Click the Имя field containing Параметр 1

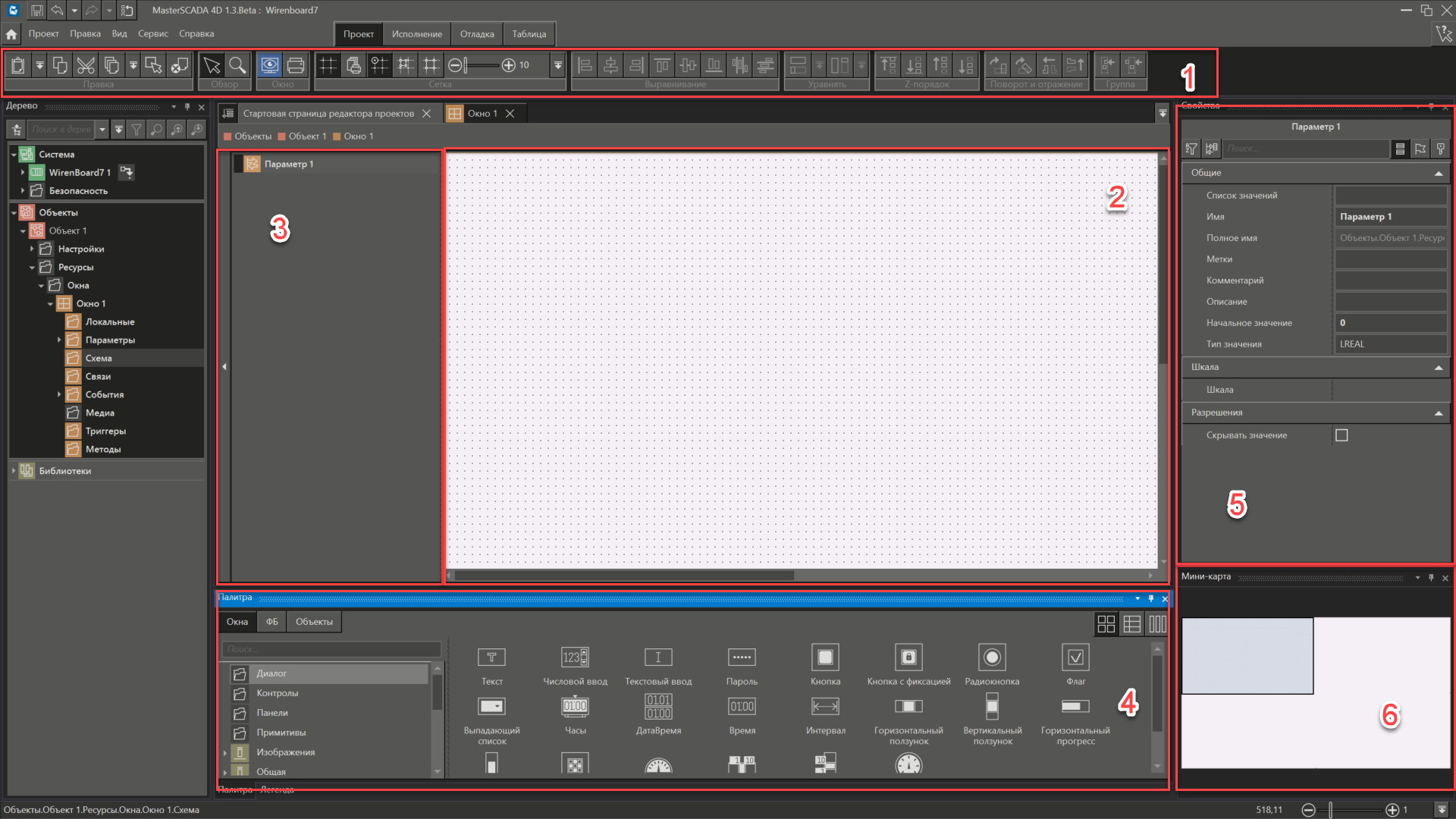point(1391,217)
